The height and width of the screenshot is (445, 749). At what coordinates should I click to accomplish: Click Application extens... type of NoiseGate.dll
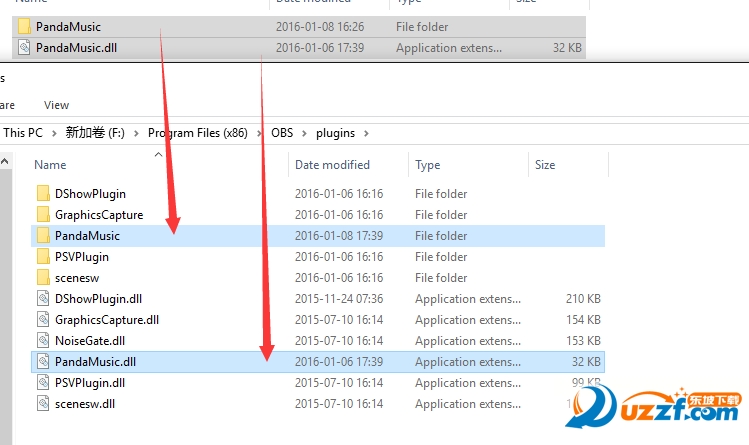pos(468,341)
